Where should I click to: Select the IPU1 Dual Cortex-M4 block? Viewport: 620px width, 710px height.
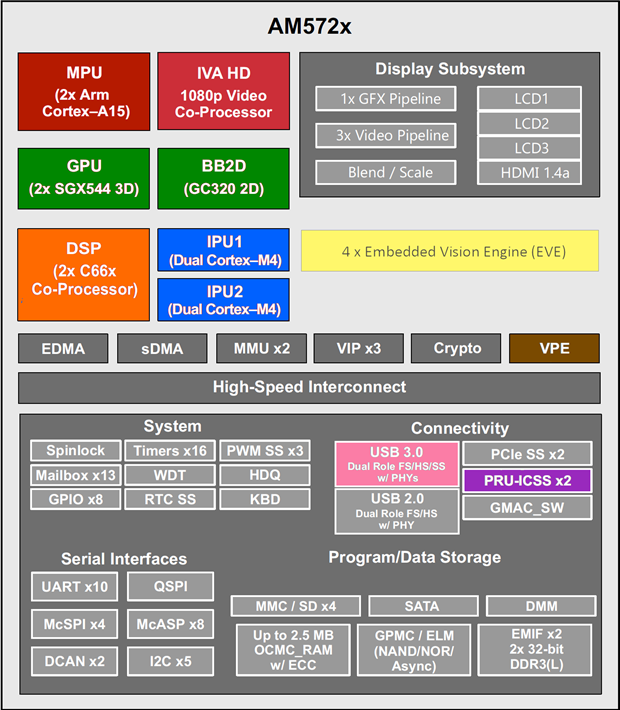223,249
